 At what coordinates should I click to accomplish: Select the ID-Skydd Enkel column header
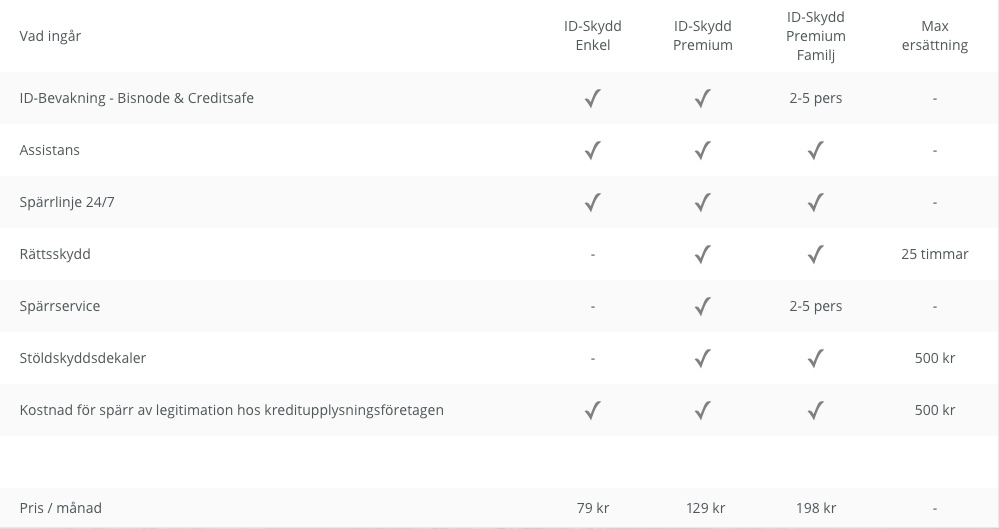tap(593, 36)
